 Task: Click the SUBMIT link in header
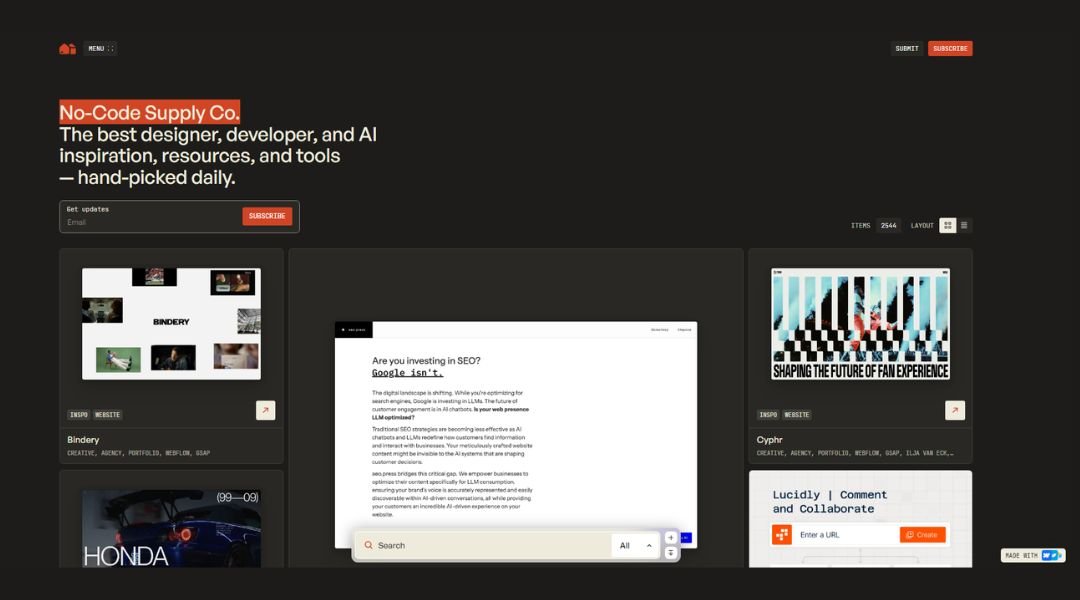pos(907,48)
